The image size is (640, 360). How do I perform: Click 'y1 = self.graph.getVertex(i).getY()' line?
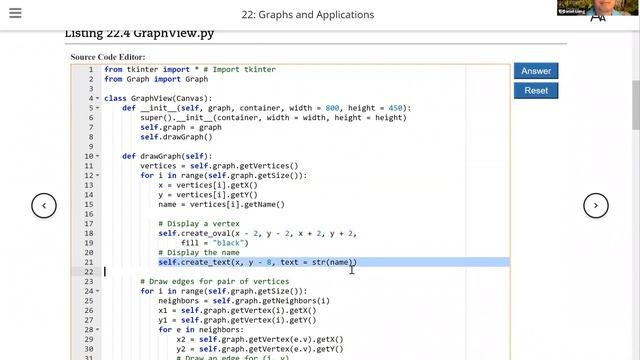click(237, 320)
